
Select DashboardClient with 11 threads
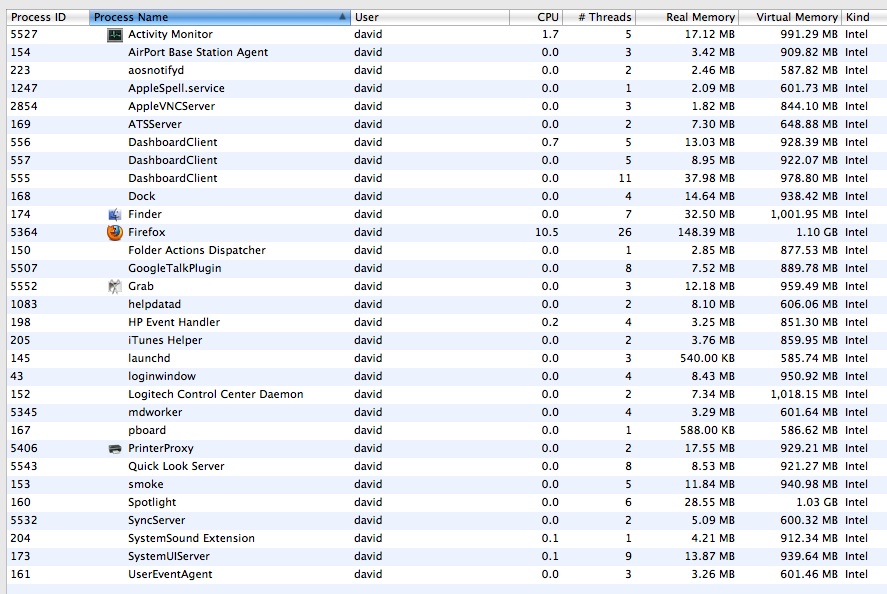click(173, 178)
